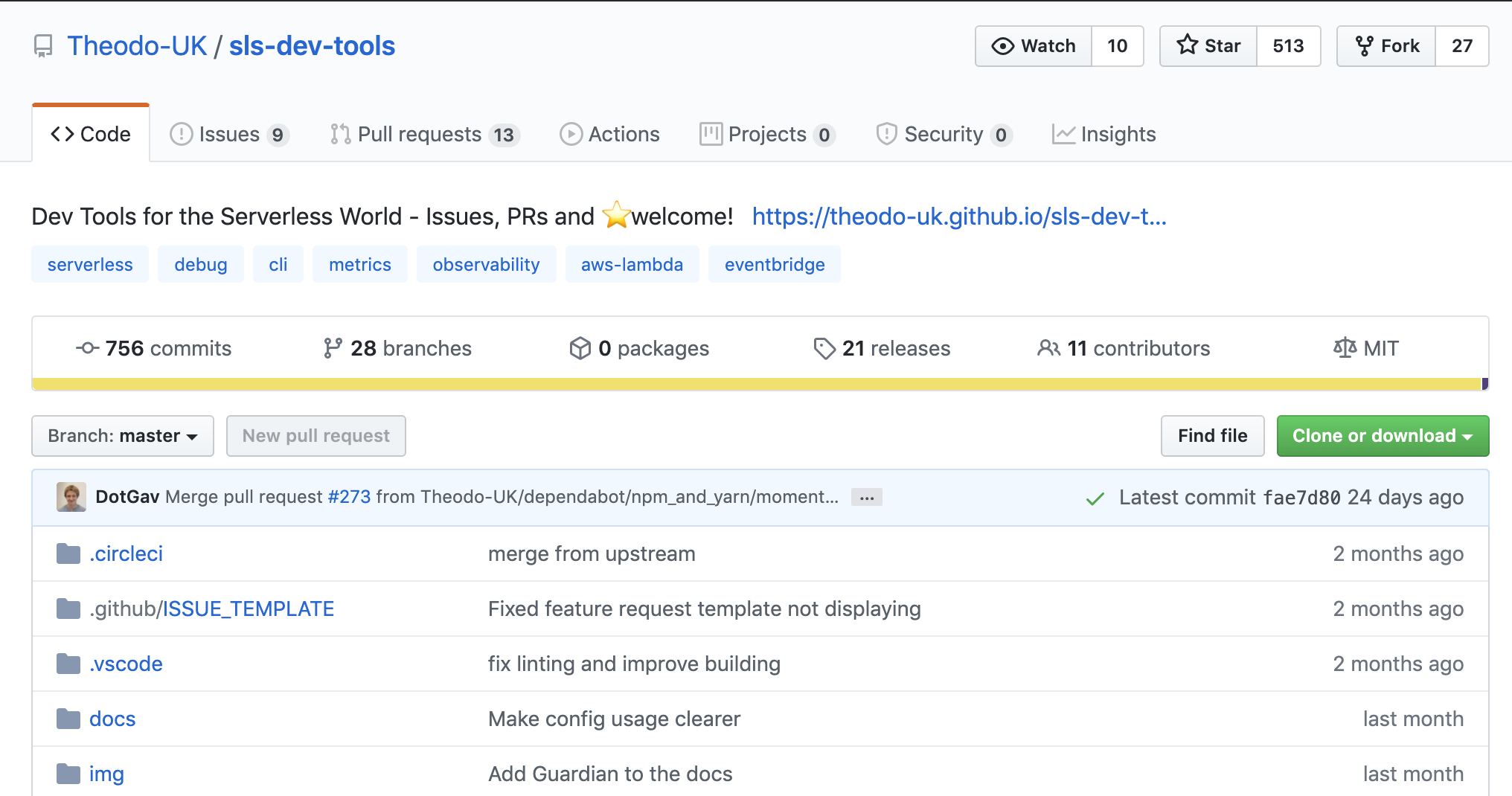1512x796 pixels.
Task: Select the serverless topic tag
Action: [90, 264]
